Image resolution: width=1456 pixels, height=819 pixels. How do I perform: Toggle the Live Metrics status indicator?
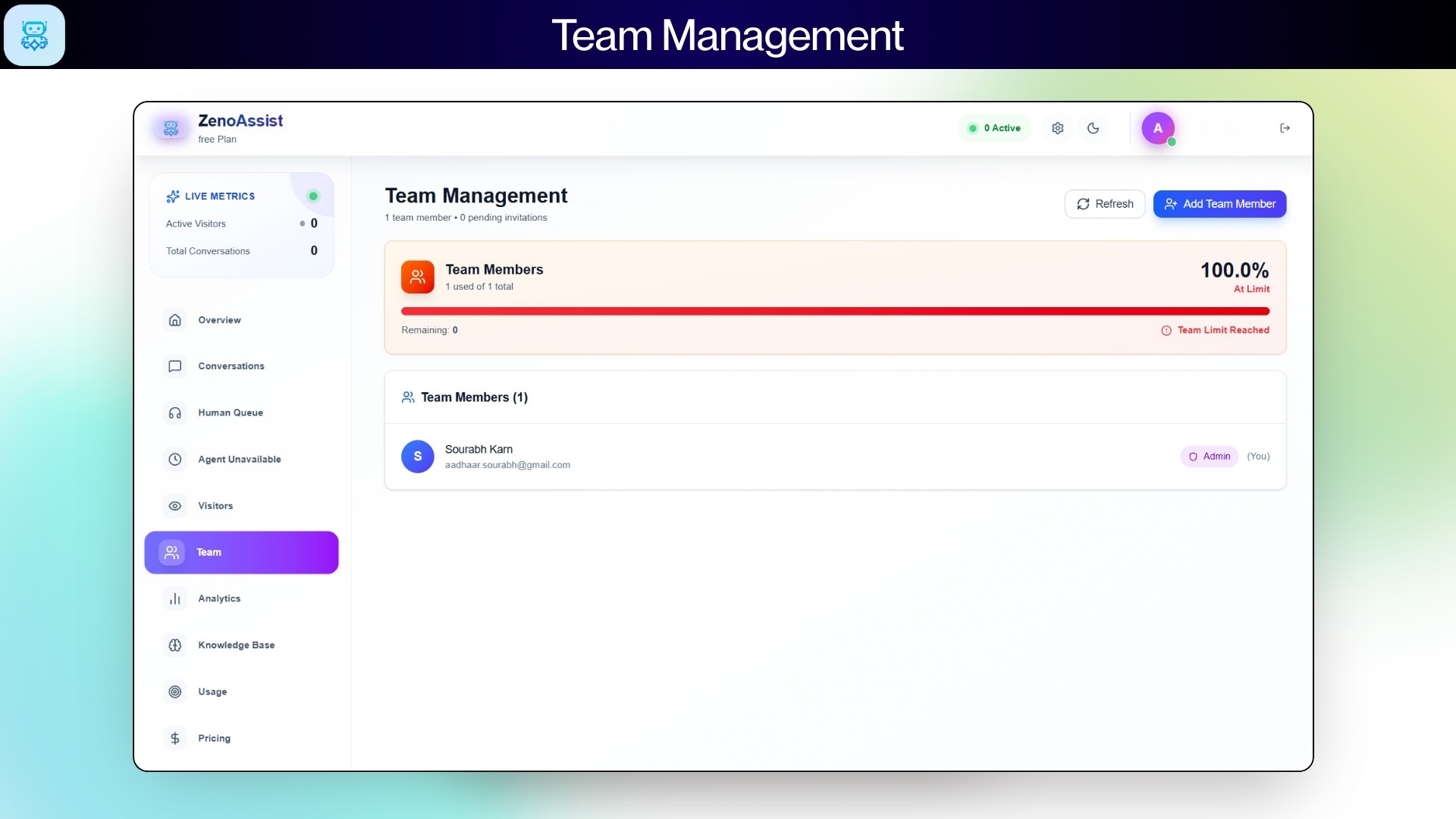click(313, 196)
